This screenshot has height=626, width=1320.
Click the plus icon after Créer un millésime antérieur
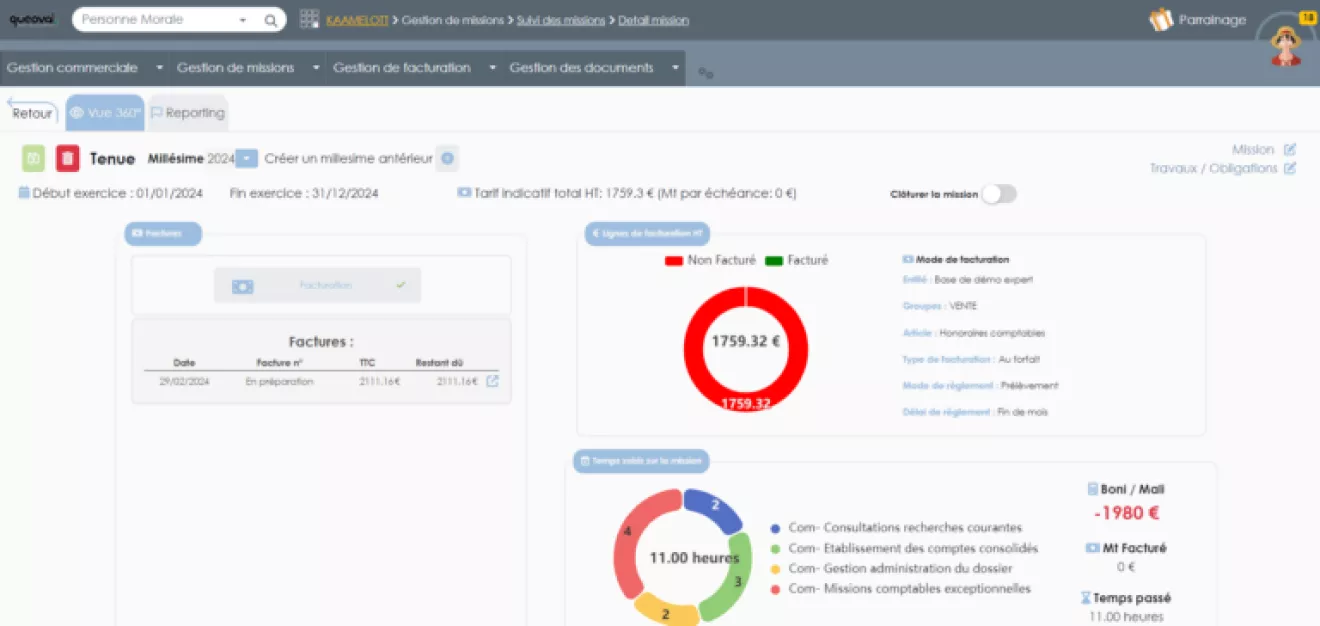pos(448,158)
